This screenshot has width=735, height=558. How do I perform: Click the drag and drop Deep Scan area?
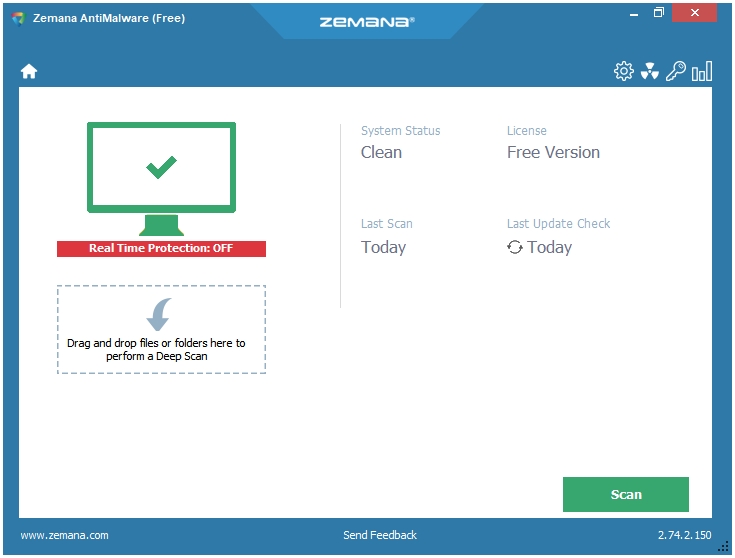[161, 329]
